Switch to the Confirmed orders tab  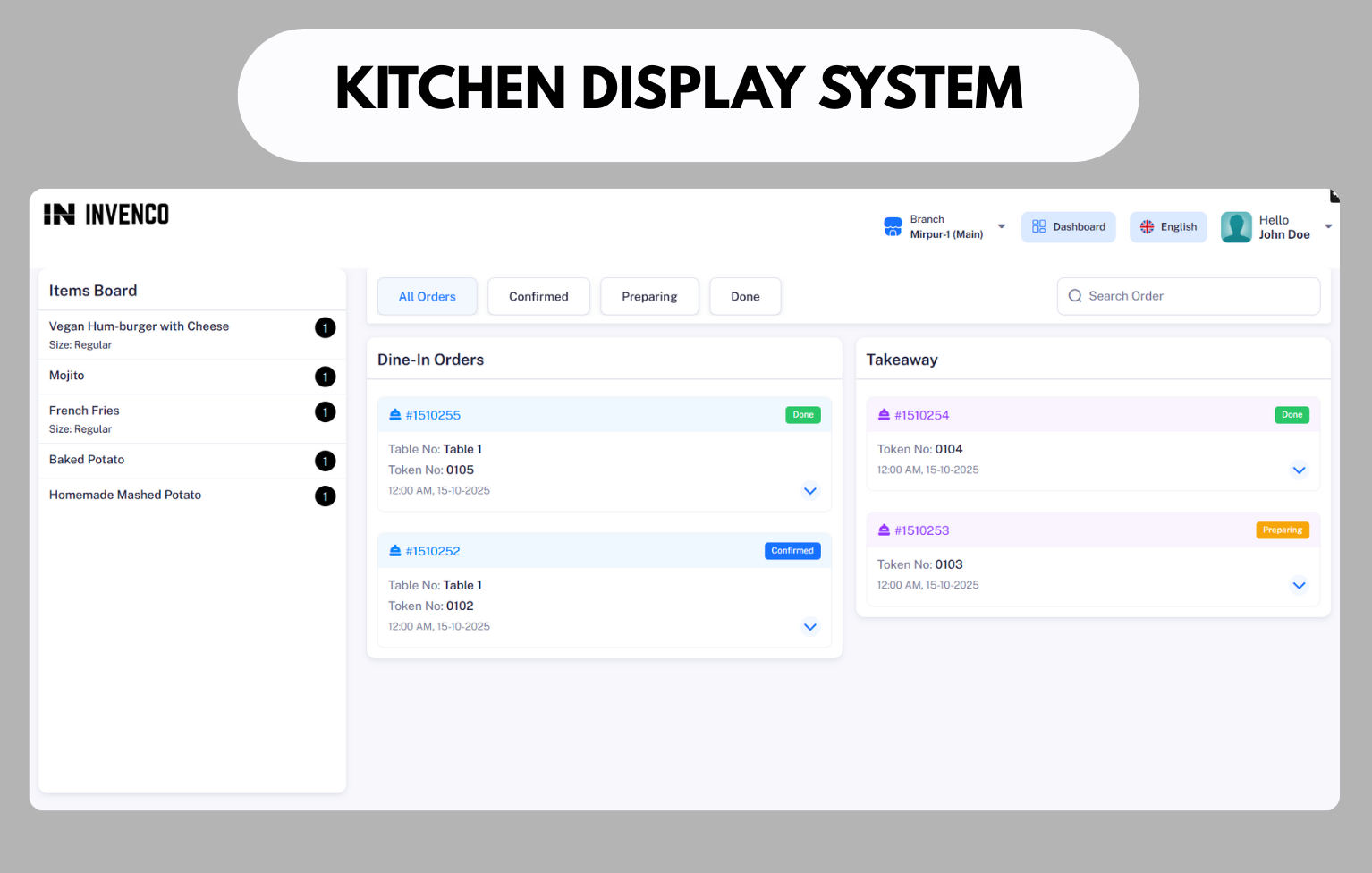pyautogui.click(x=538, y=297)
